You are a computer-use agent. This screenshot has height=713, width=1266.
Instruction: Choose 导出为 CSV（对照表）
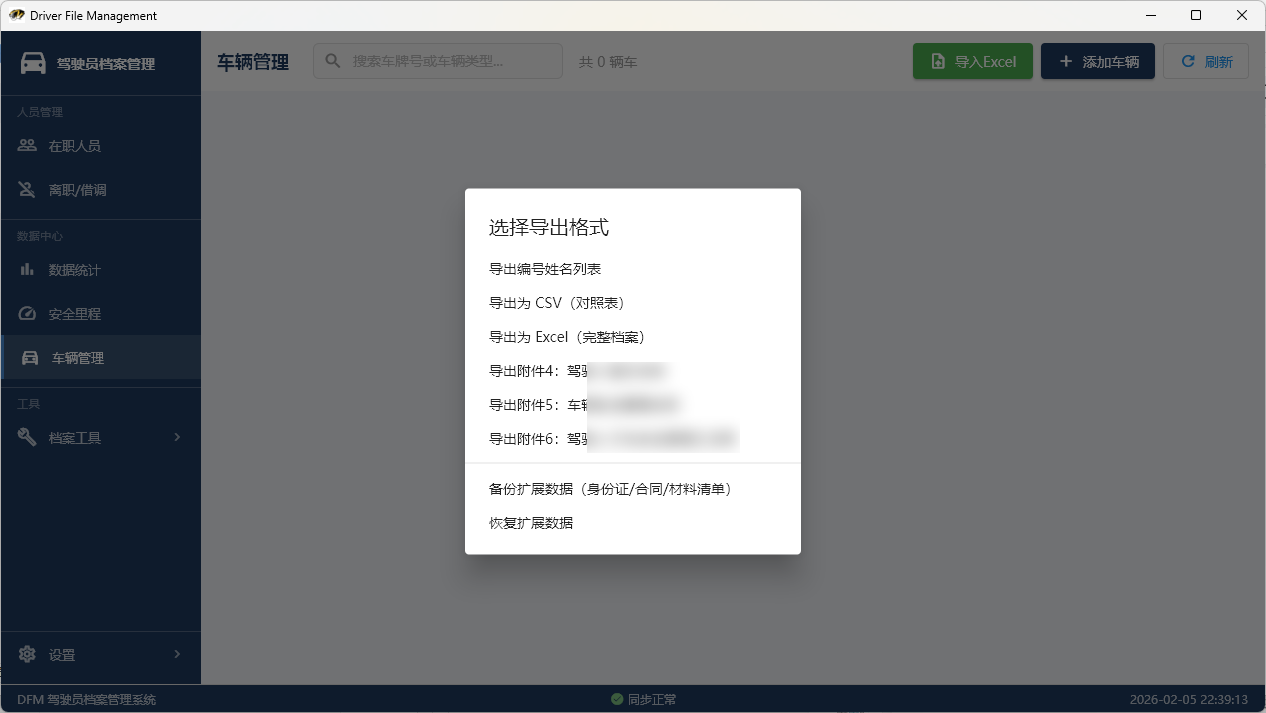557,303
